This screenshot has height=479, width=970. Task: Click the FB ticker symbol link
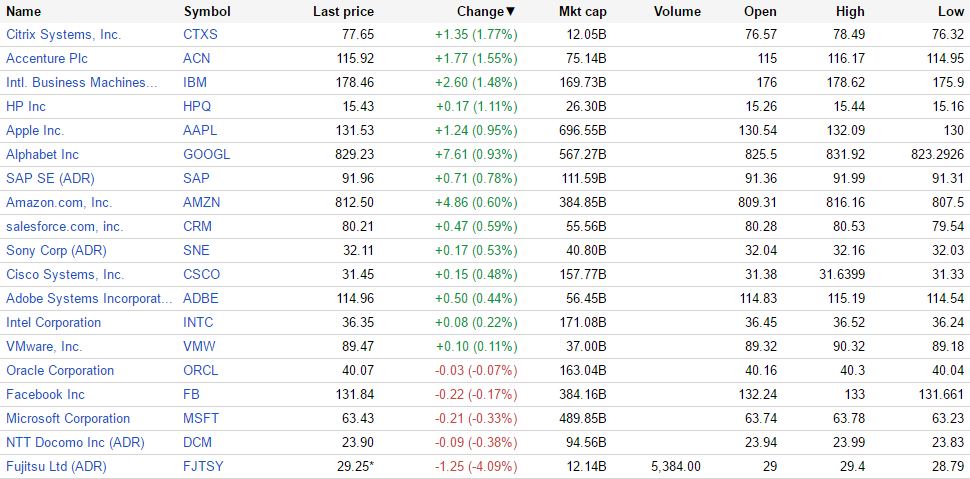192,394
